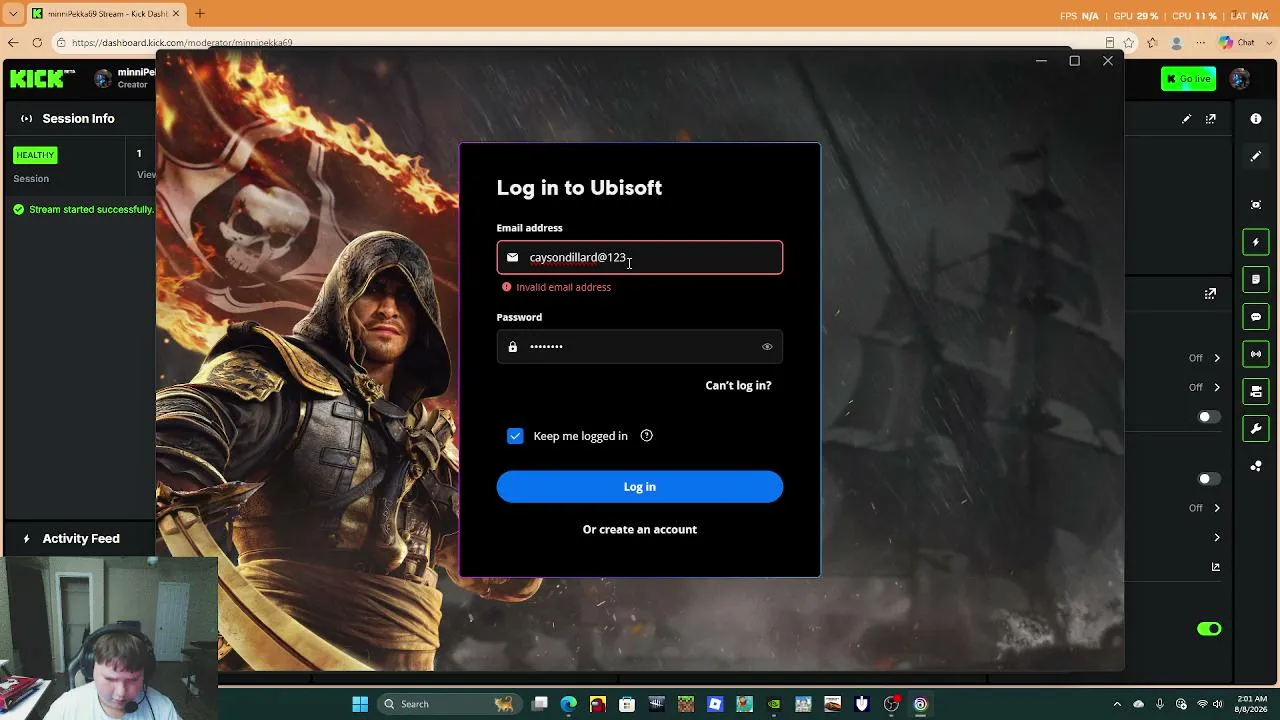Go back in the browser
Image resolution: width=1280 pixels, height=720 pixels.
pyautogui.click(x=13, y=43)
